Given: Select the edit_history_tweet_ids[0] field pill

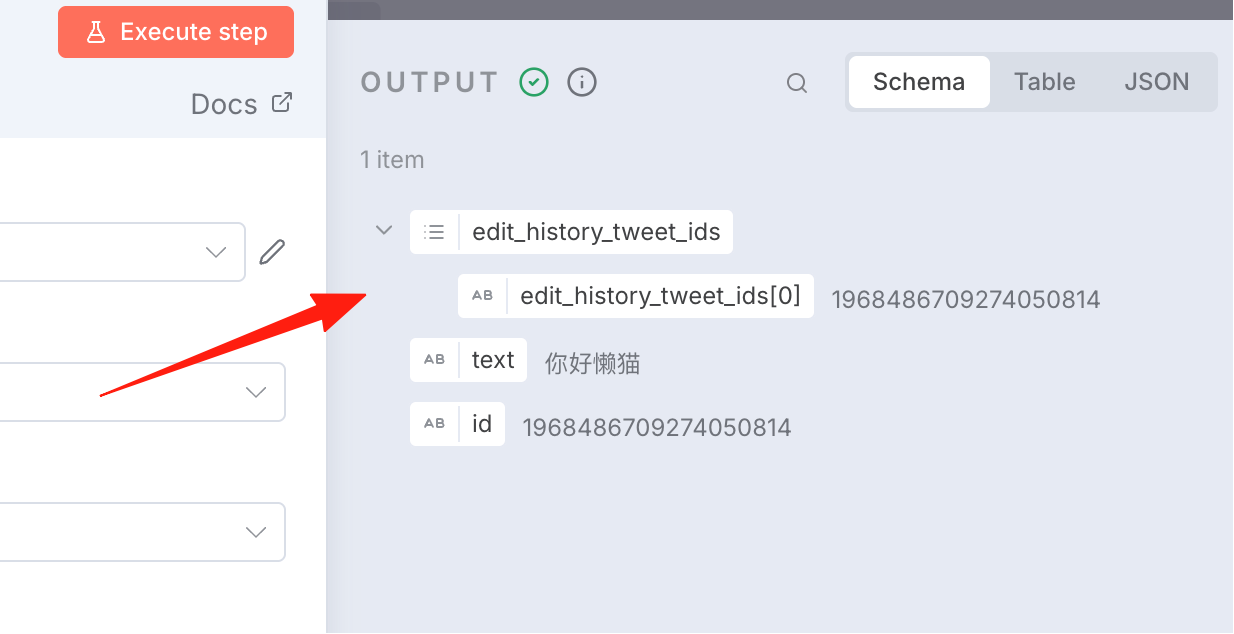Looking at the screenshot, I should click(636, 296).
